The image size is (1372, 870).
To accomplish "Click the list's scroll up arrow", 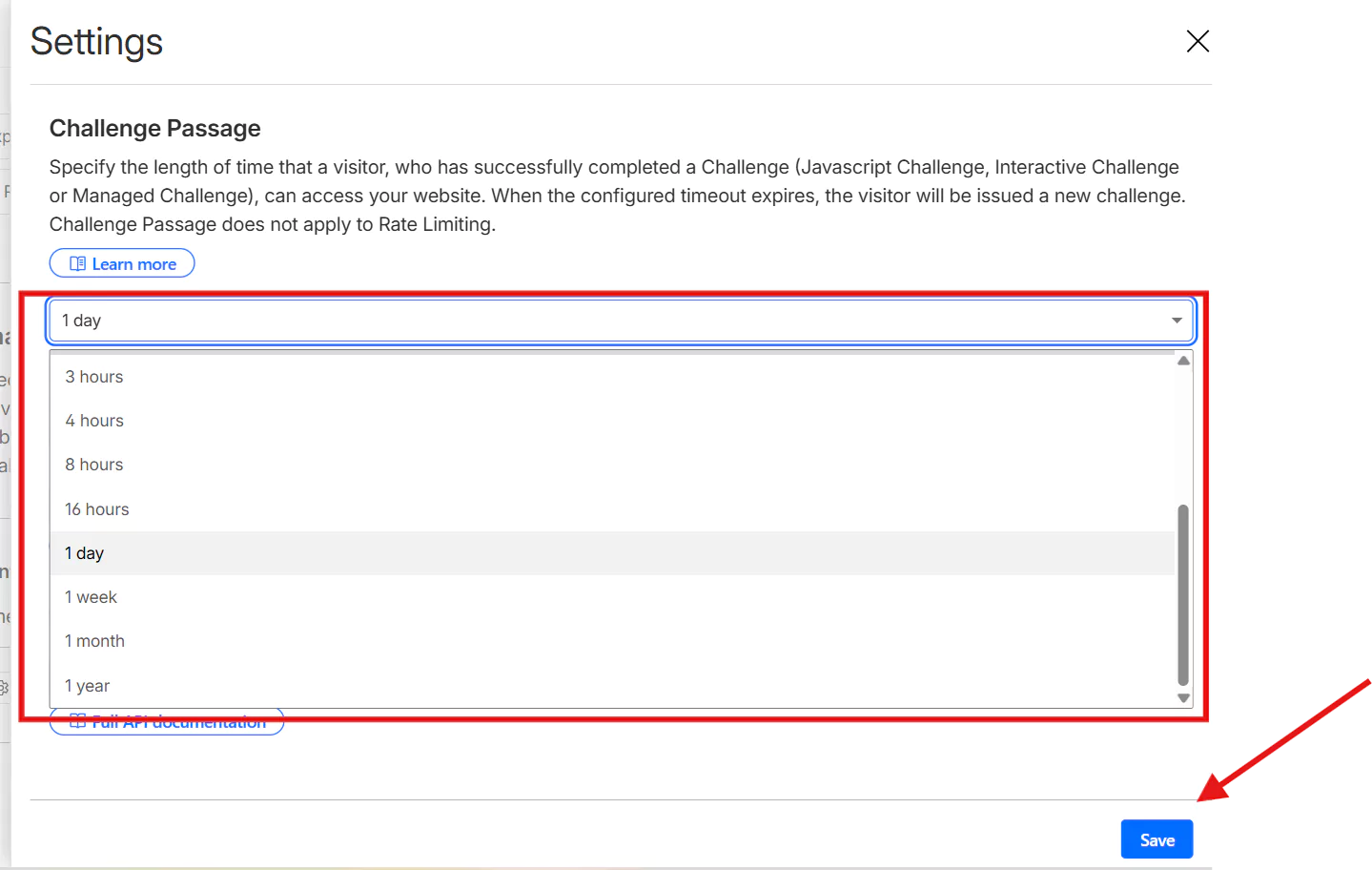I will pos(1183,361).
